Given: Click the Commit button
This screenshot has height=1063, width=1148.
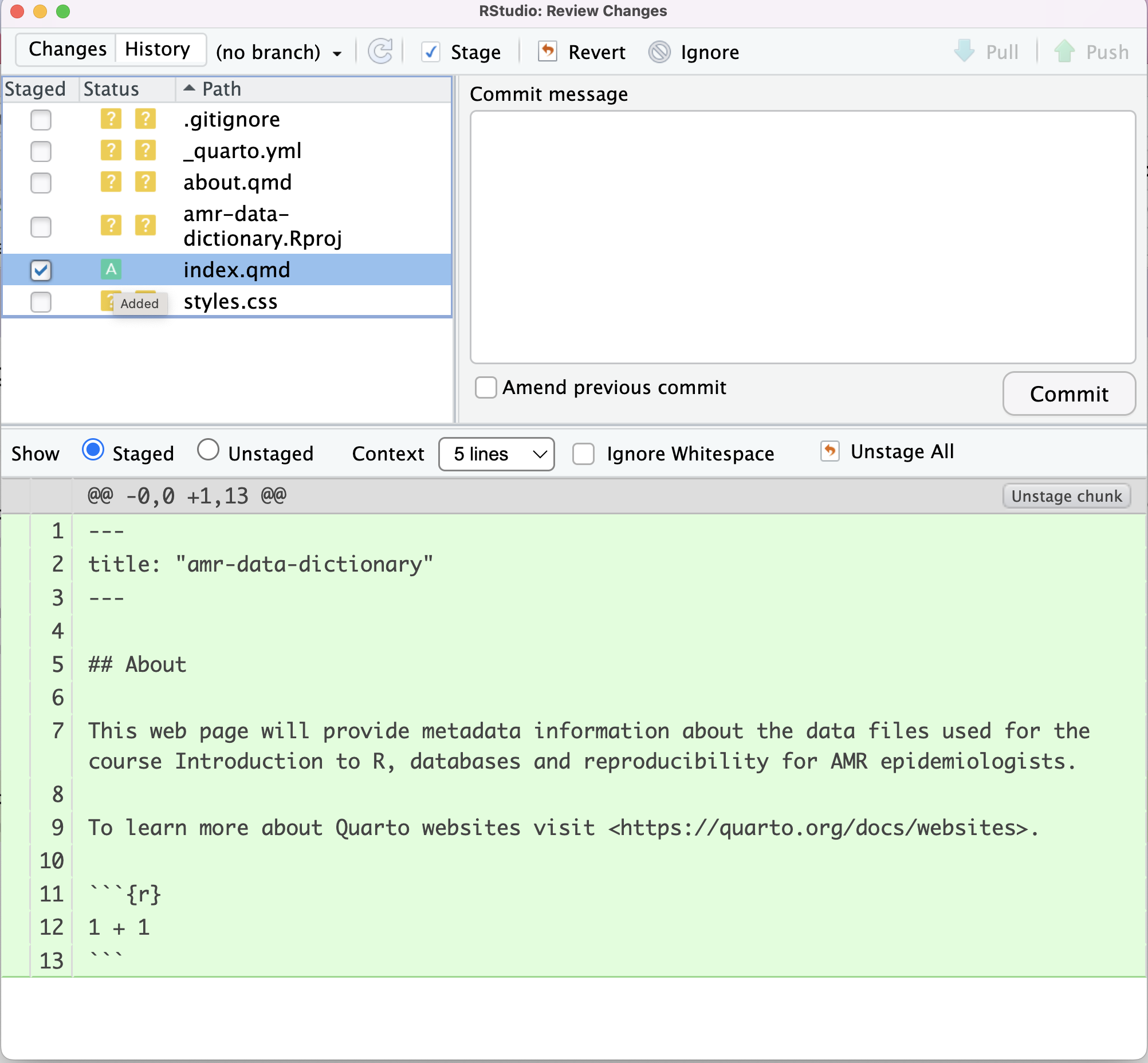Looking at the screenshot, I should [1069, 393].
